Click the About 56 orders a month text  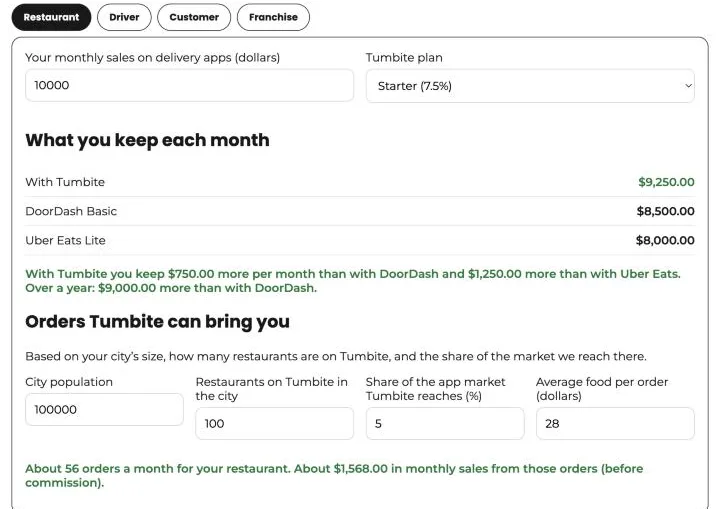point(334,475)
